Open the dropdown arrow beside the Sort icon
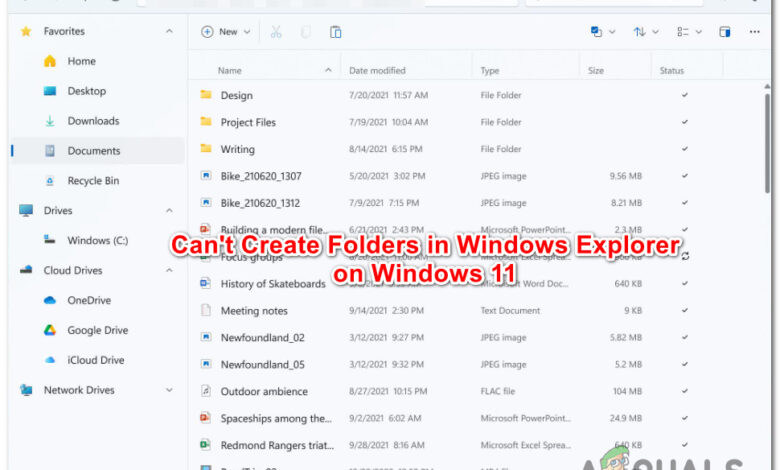This screenshot has height=470, width=780. click(656, 32)
